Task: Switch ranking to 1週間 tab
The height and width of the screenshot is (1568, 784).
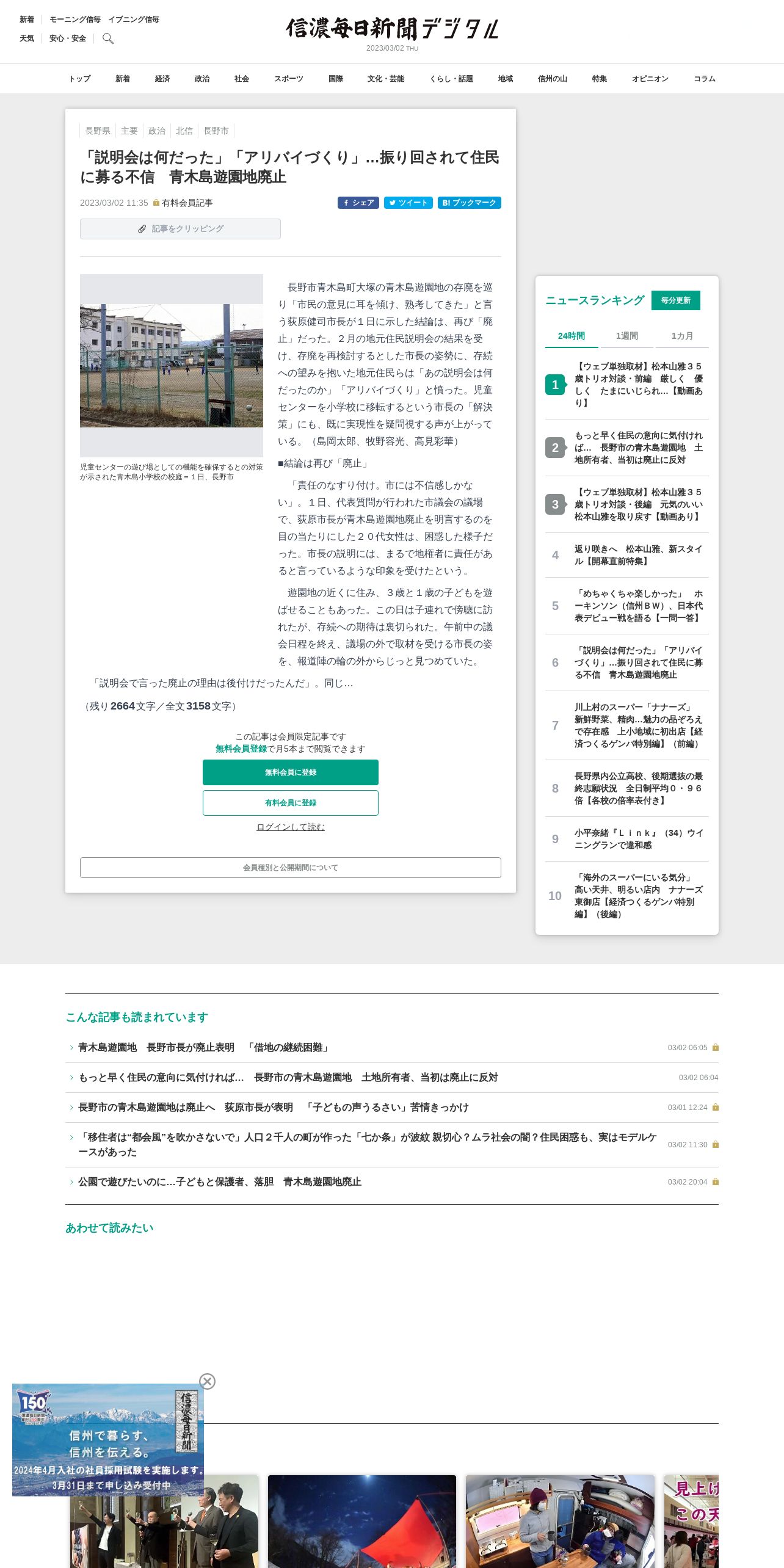Action: pyautogui.click(x=626, y=336)
